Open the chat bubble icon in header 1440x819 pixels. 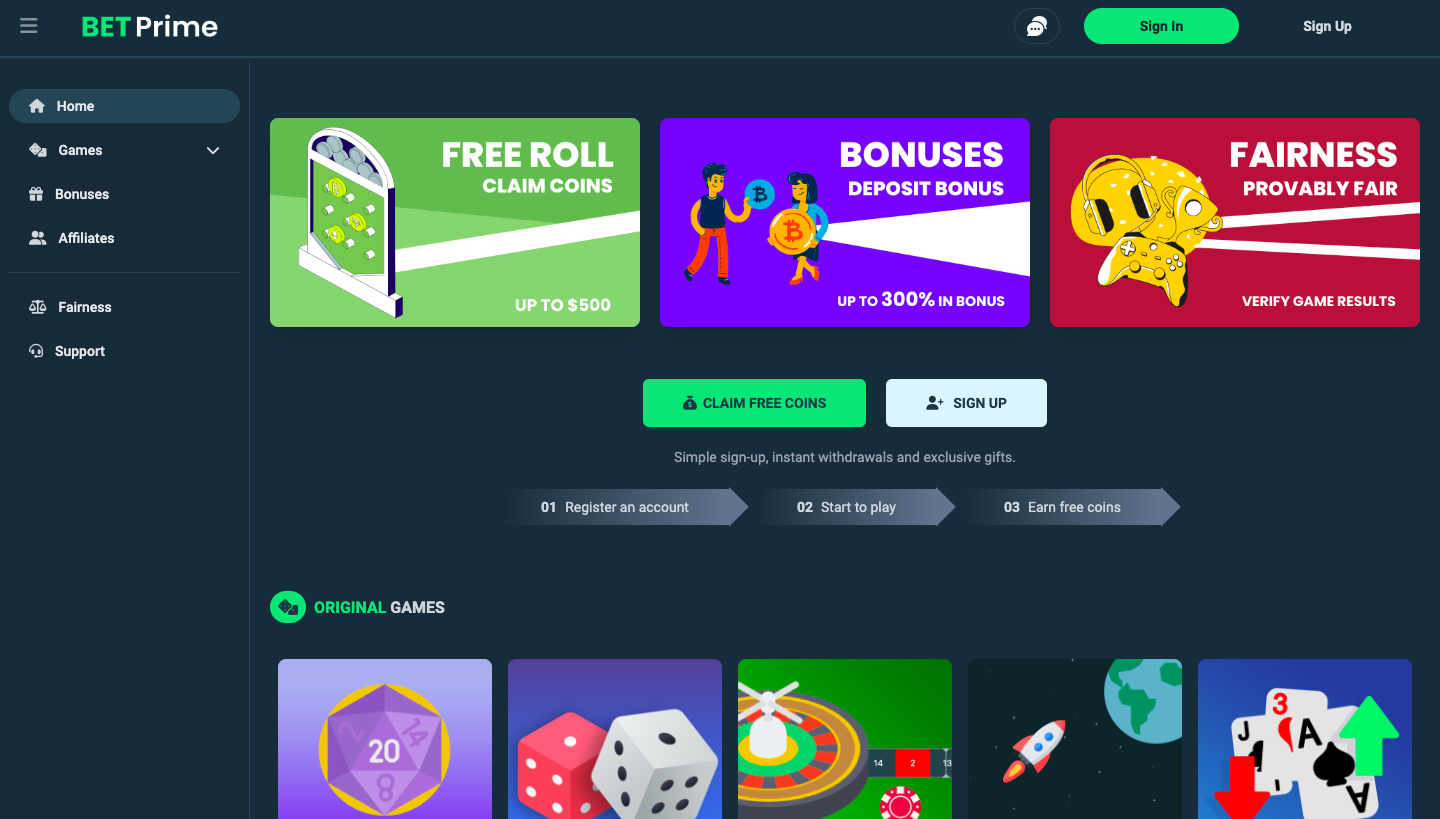[x=1037, y=26]
